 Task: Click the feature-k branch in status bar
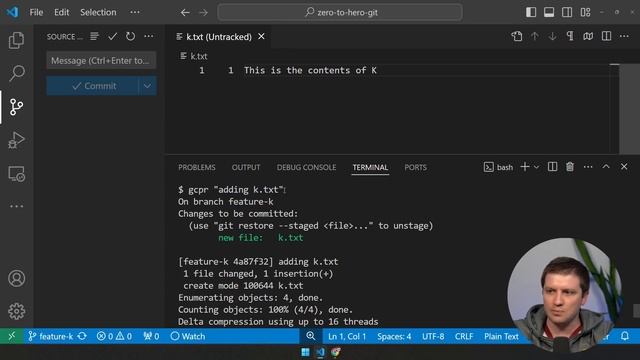pyautogui.click(x=51, y=336)
